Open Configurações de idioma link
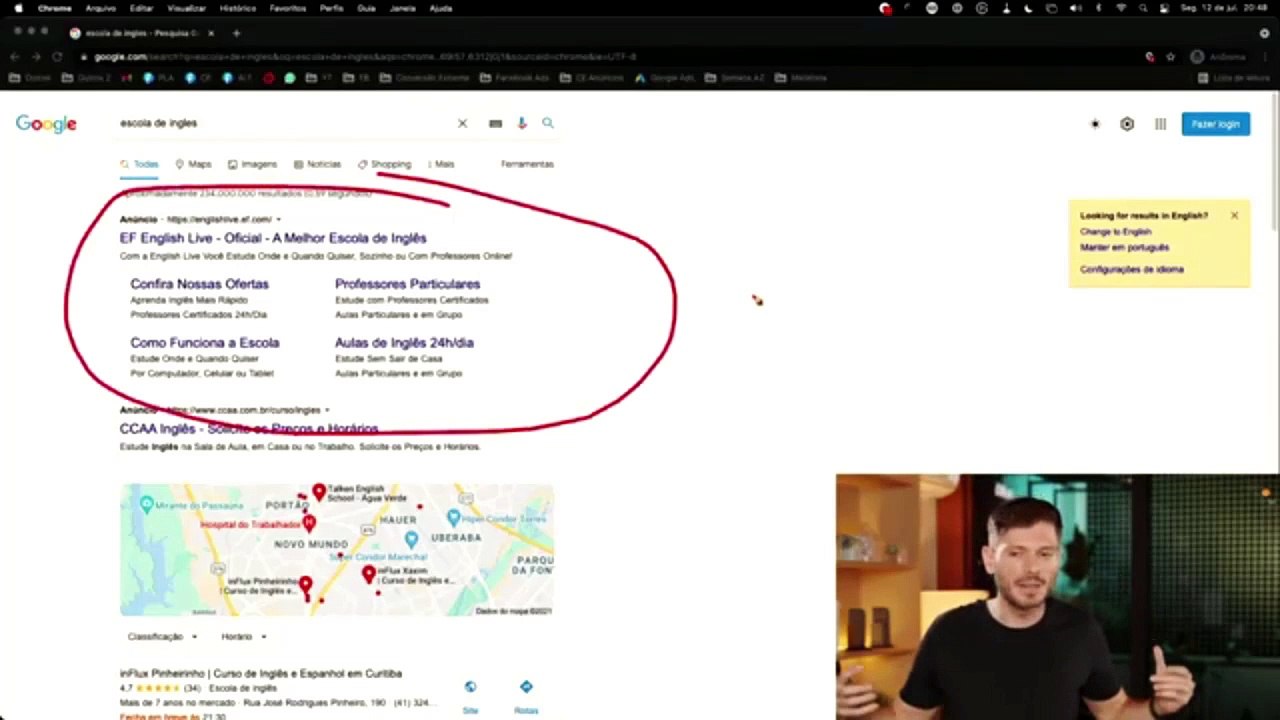The height and width of the screenshot is (720, 1280). tap(1131, 270)
